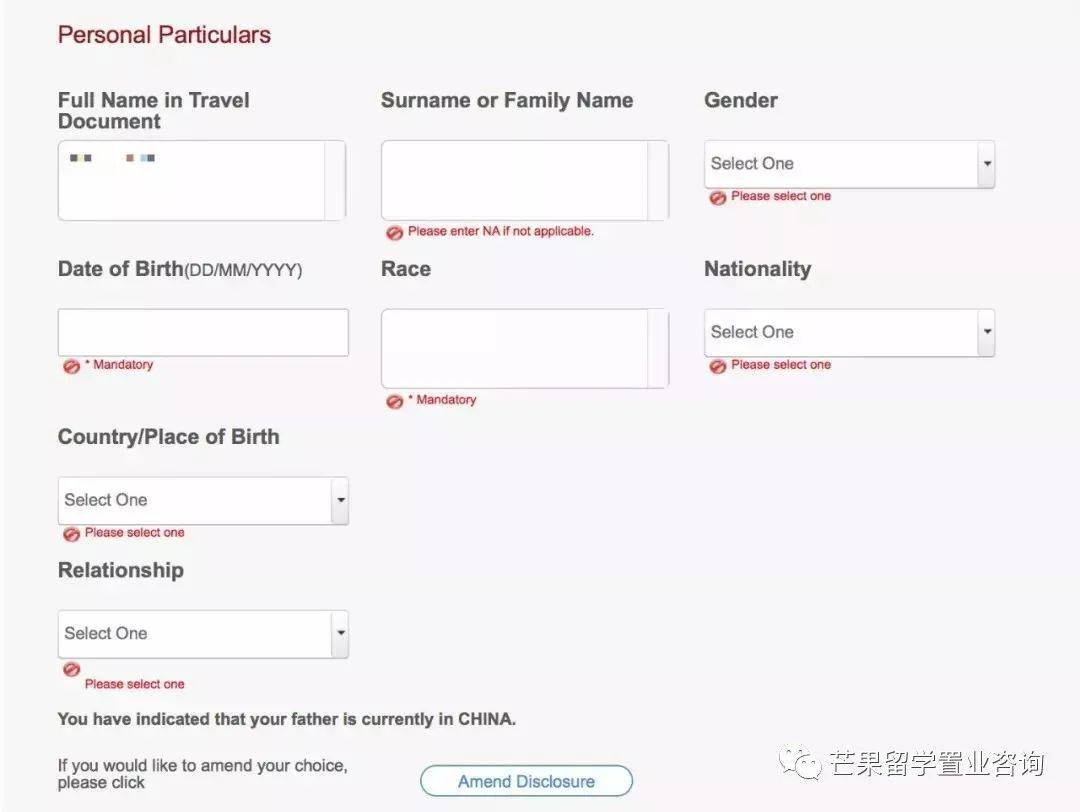1080x812 pixels.
Task: Click error icon under Surname field
Action: 395,232
